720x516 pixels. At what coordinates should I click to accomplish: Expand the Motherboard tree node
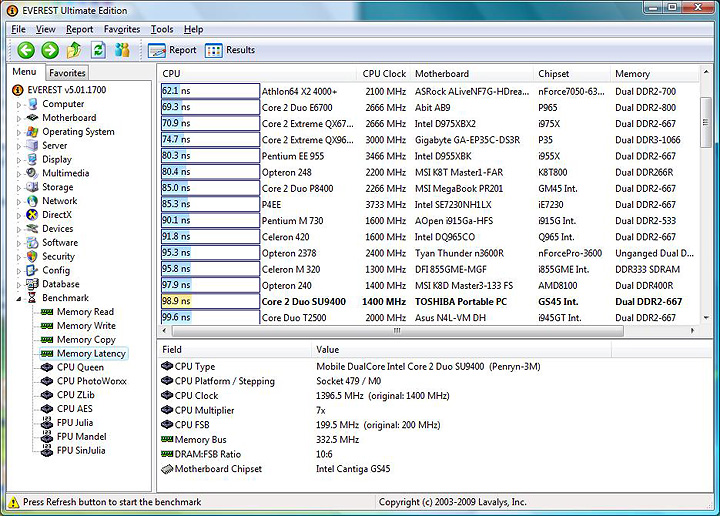pyautogui.click(x=19, y=118)
